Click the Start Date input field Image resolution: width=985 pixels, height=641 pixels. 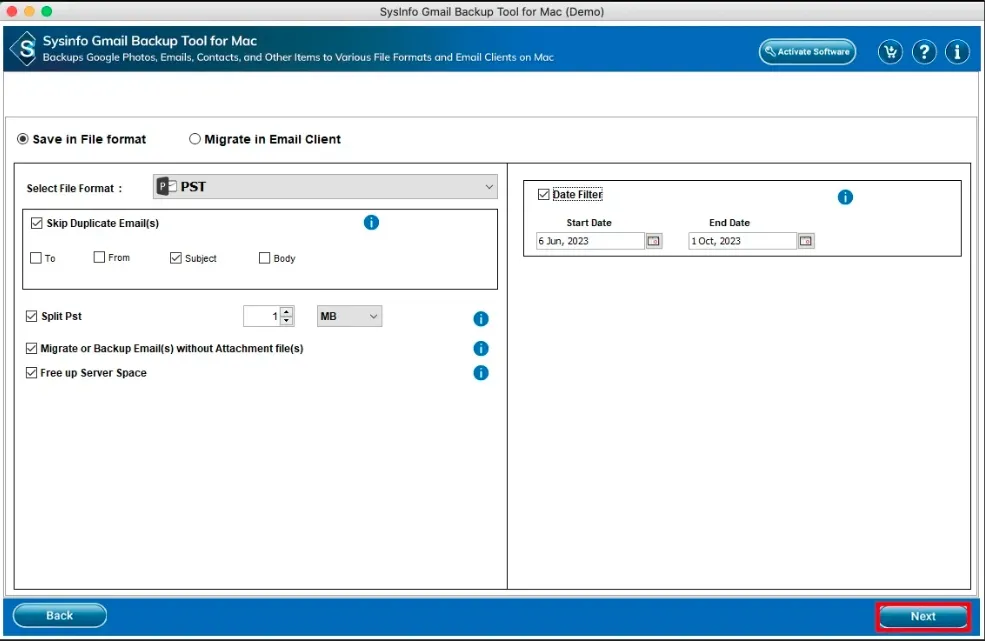pos(590,241)
